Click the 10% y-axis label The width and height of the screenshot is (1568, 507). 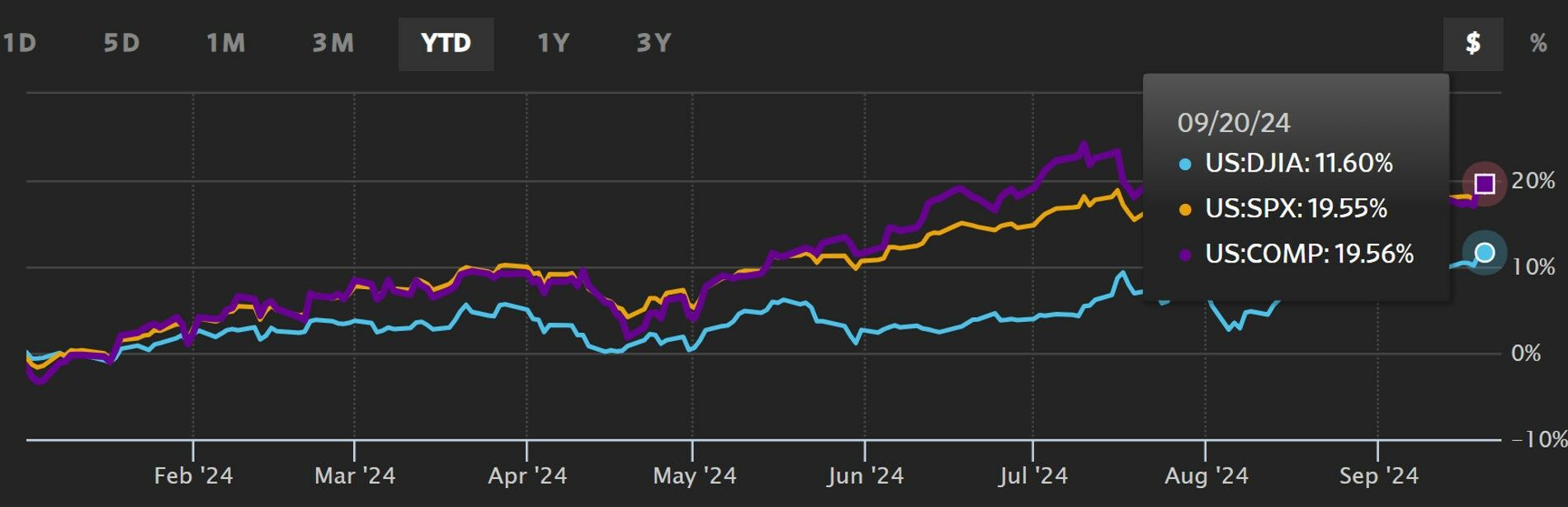click(1533, 268)
